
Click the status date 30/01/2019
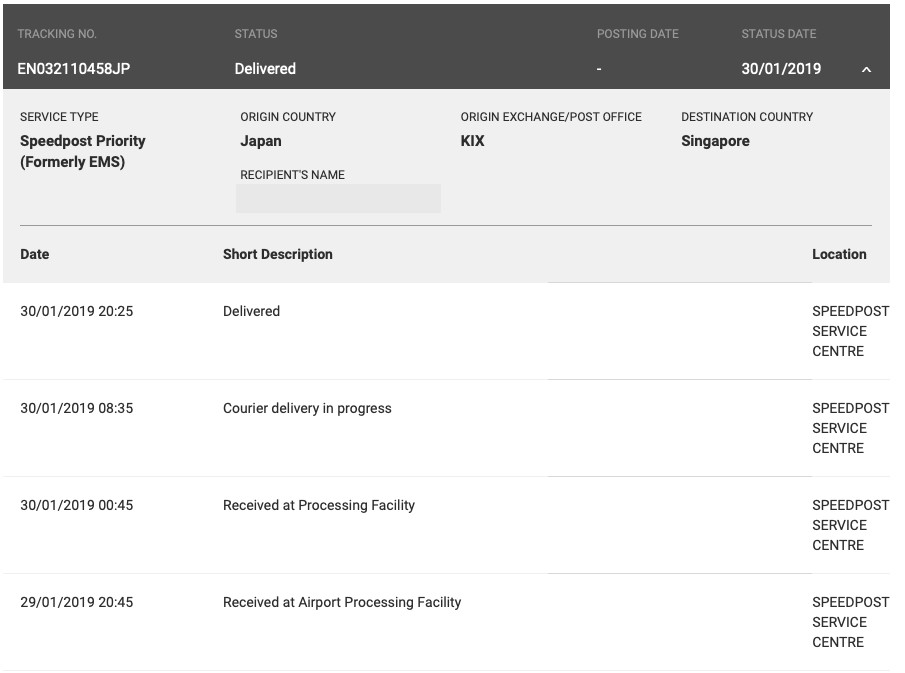781,69
